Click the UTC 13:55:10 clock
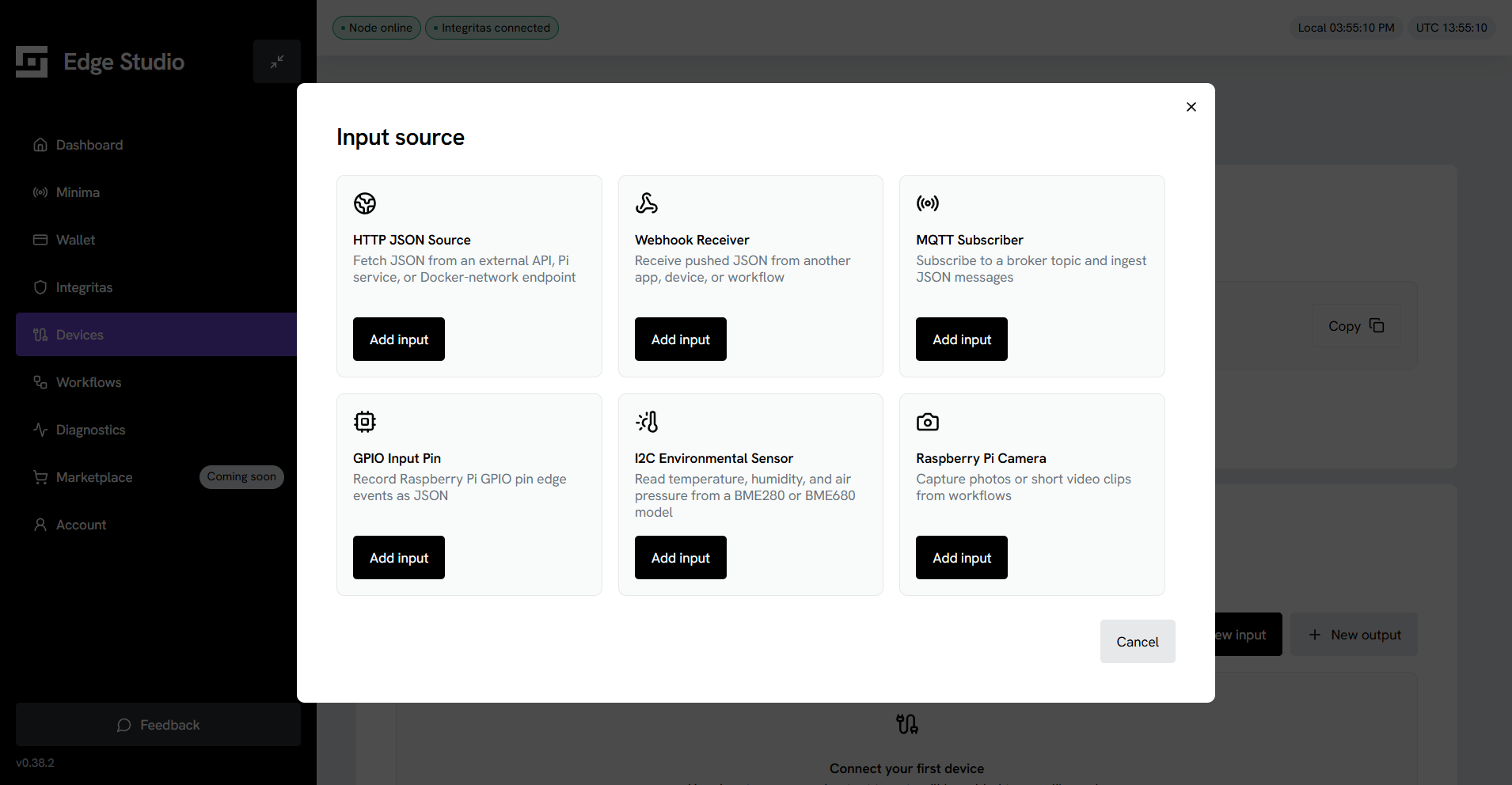 (x=1452, y=28)
